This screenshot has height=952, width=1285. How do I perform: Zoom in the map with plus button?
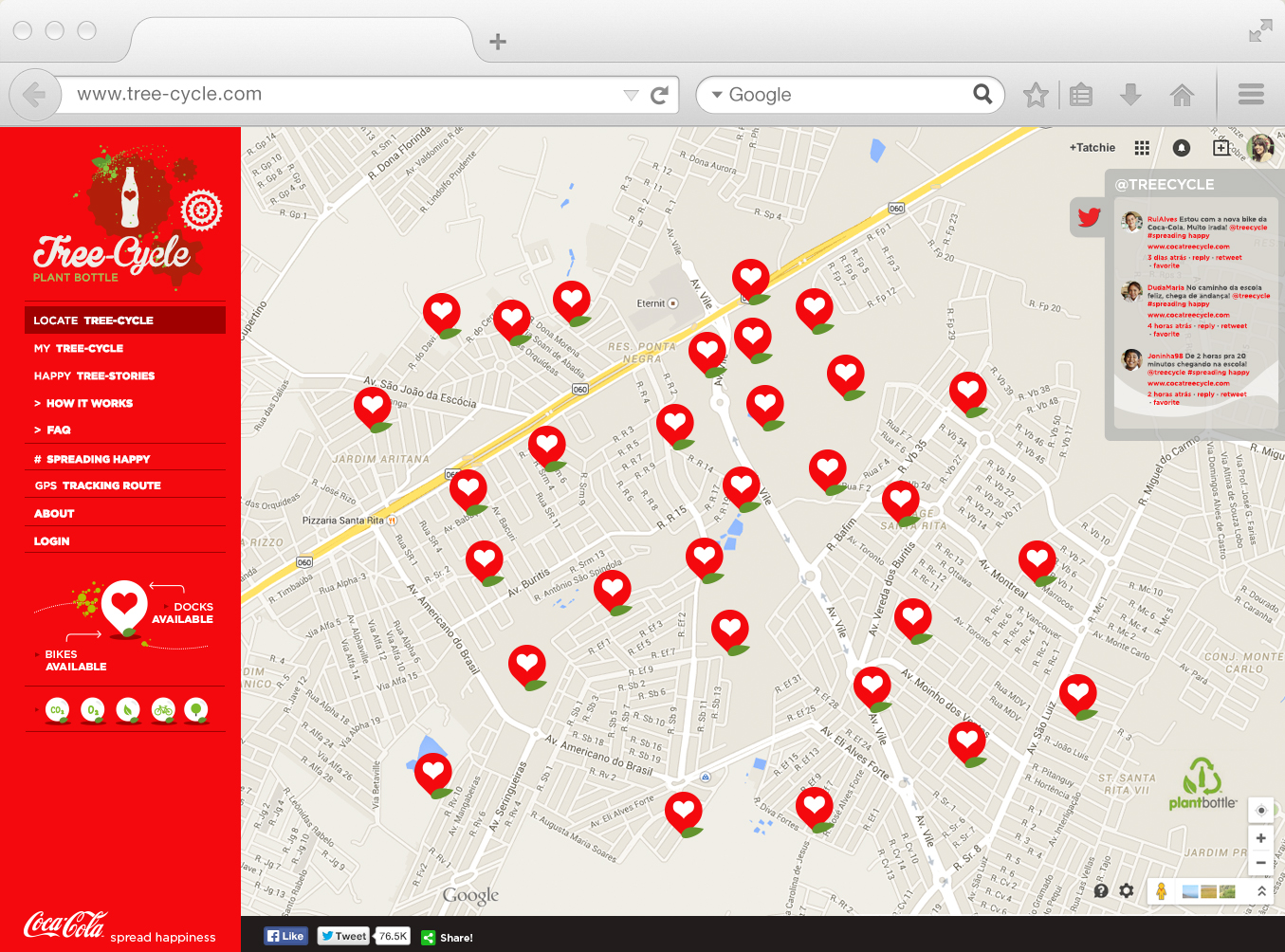tap(1260, 838)
